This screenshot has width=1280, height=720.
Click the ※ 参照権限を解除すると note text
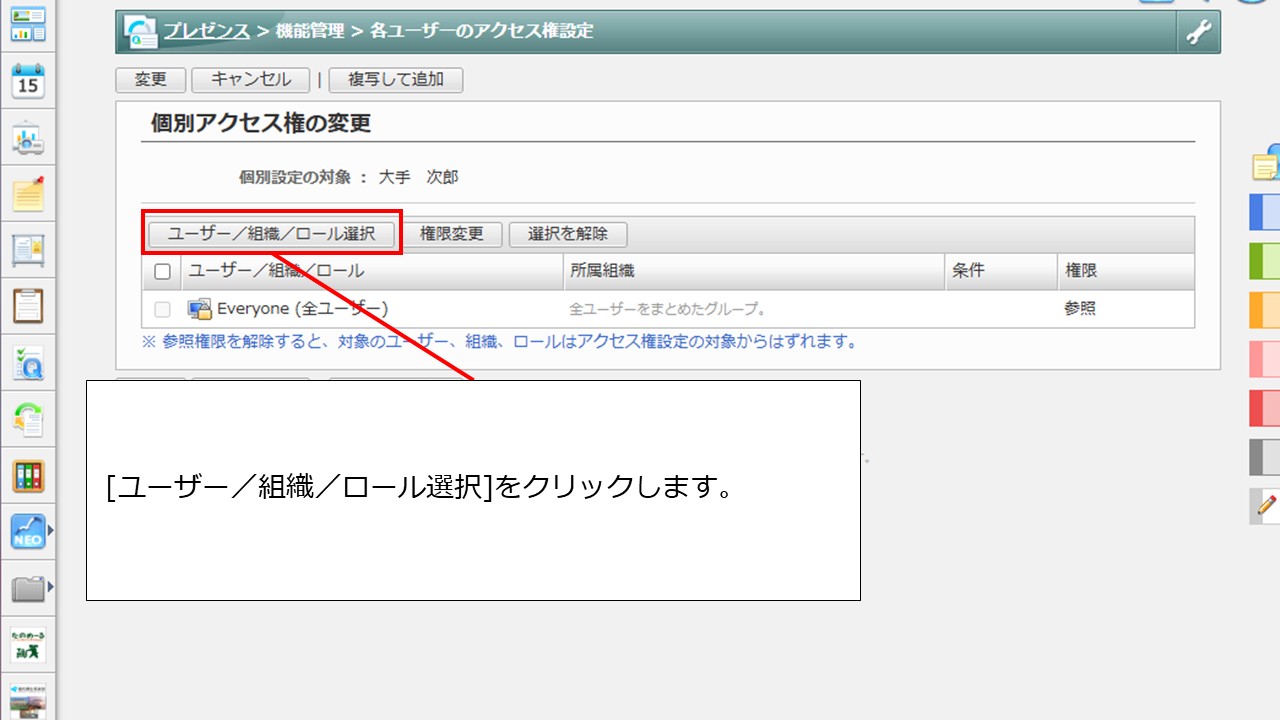(x=500, y=342)
